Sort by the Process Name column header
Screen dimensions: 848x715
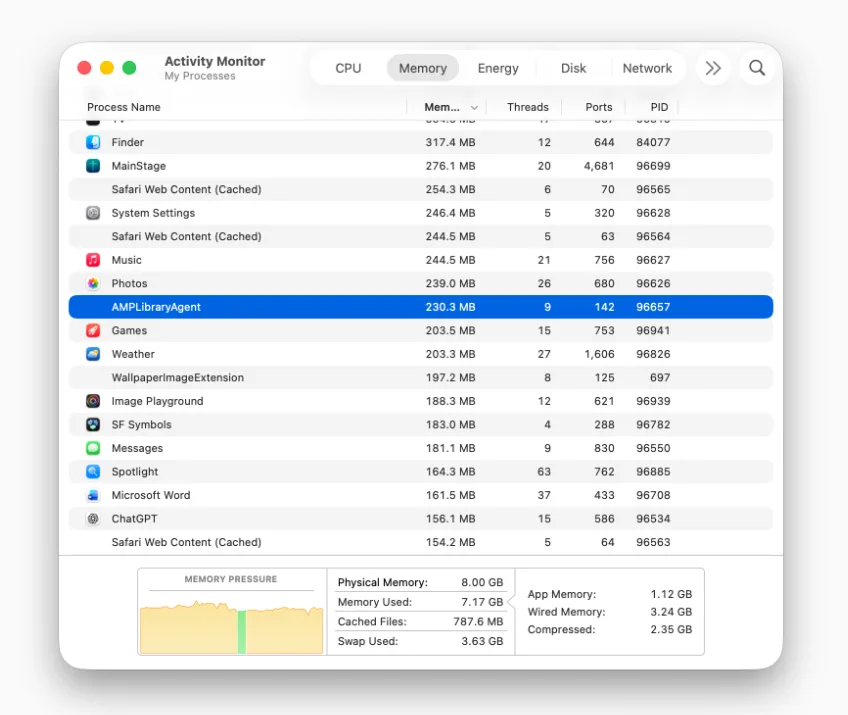point(124,107)
